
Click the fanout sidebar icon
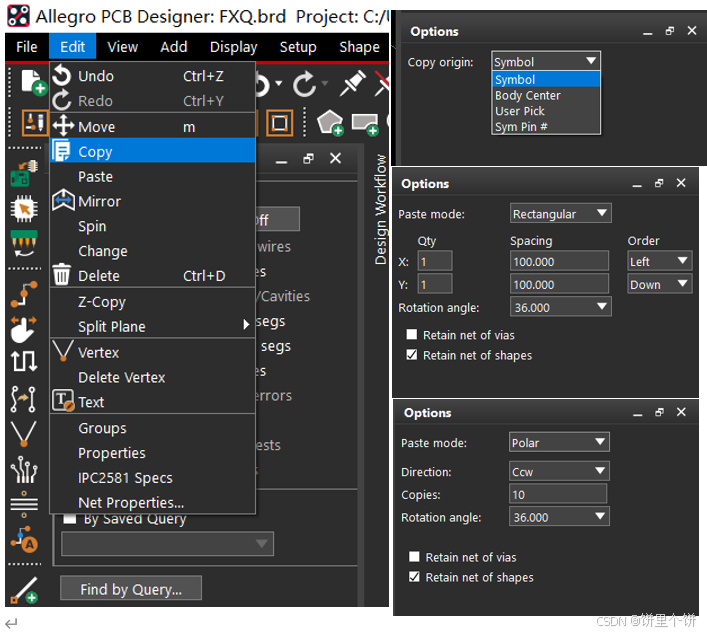[24, 469]
